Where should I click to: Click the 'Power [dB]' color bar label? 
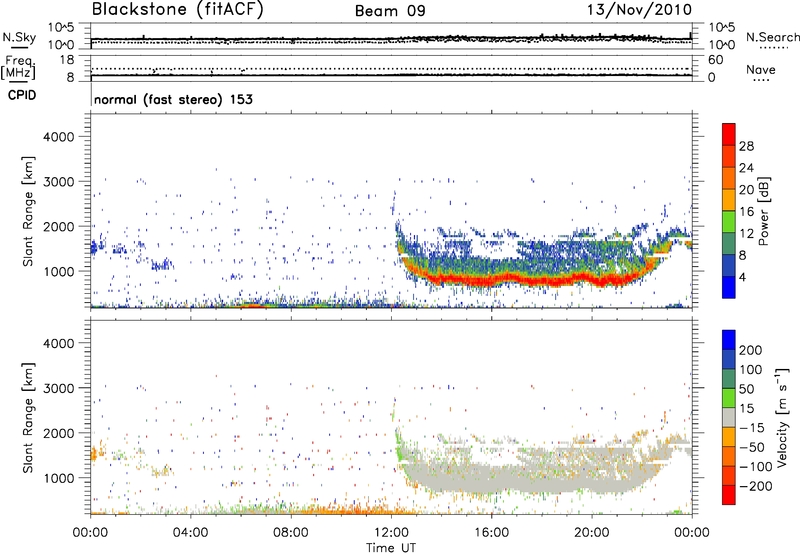pos(763,211)
